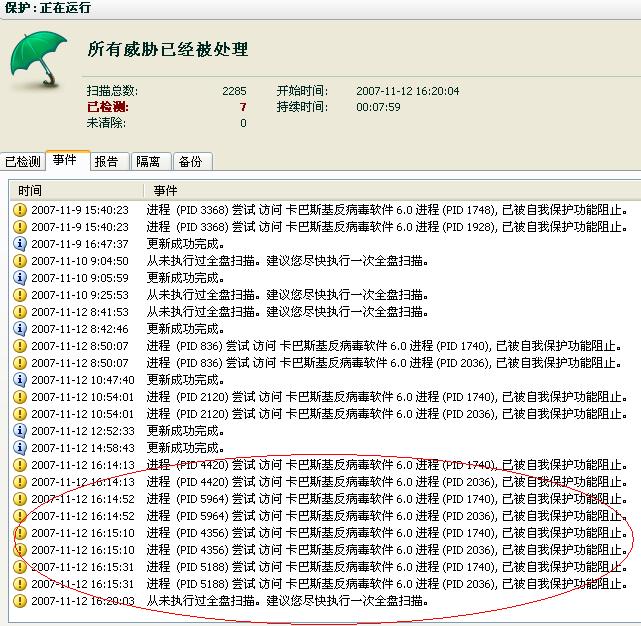This screenshot has width=641, height=626.
Task: Click the start time 2007-11-12 16:20:04
Action: (x=408, y=91)
